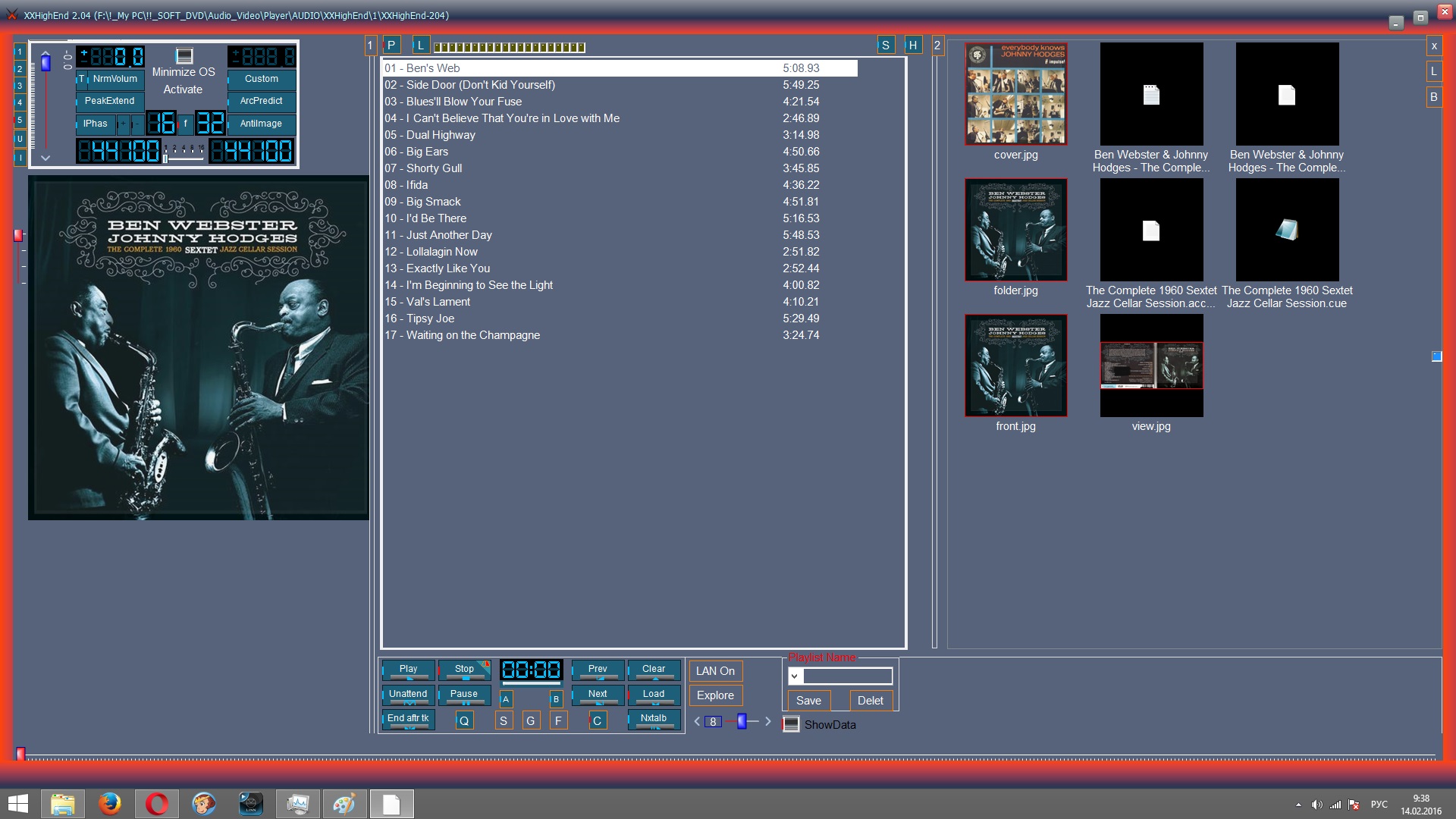
Task: Open the cover.jpg thumbnail
Action: click(x=1015, y=94)
